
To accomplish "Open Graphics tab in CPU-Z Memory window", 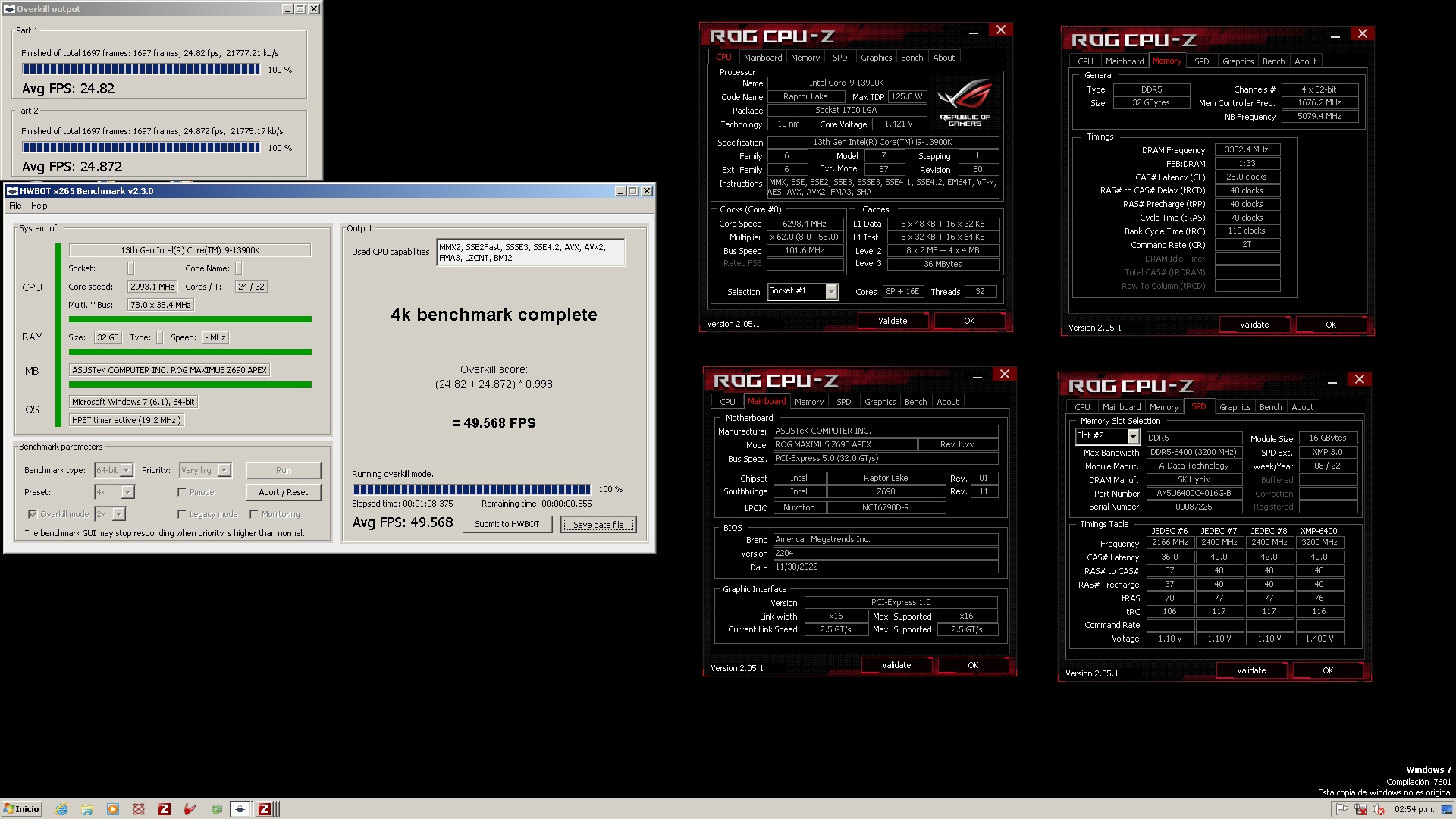I will click(1238, 61).
